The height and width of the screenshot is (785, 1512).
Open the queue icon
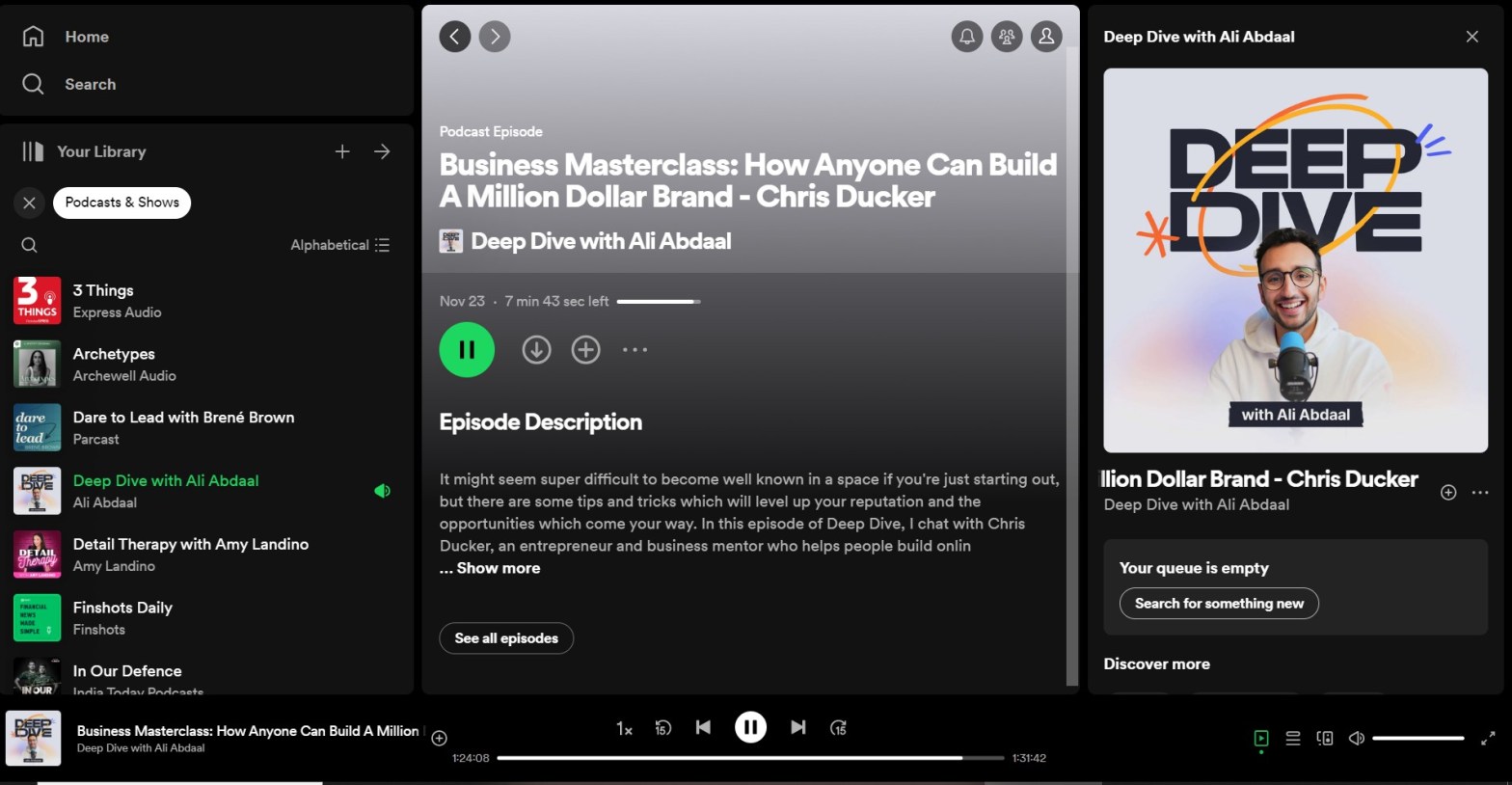(x=1293, y=739)
